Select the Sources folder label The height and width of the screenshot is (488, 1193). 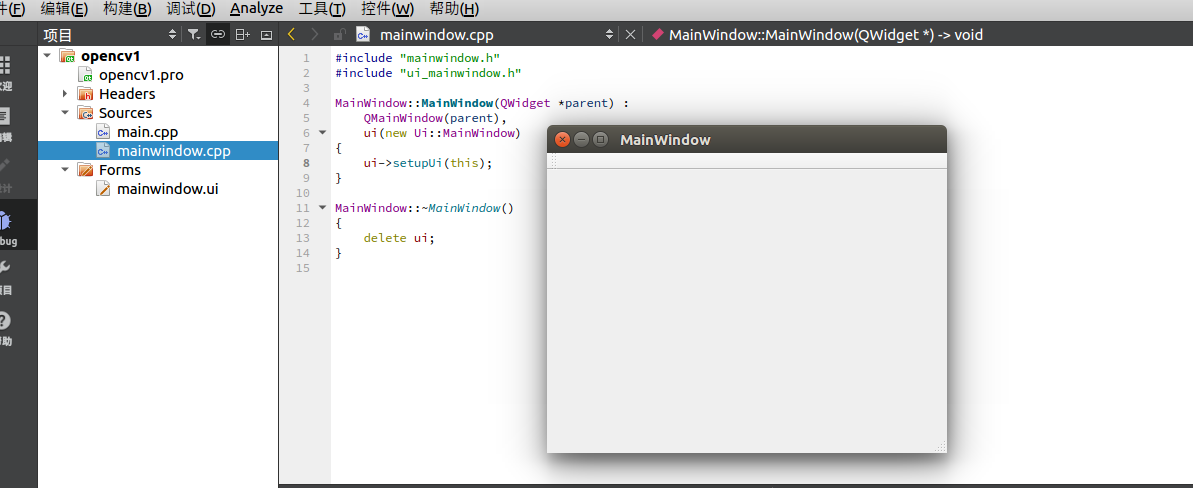(126, 113)
